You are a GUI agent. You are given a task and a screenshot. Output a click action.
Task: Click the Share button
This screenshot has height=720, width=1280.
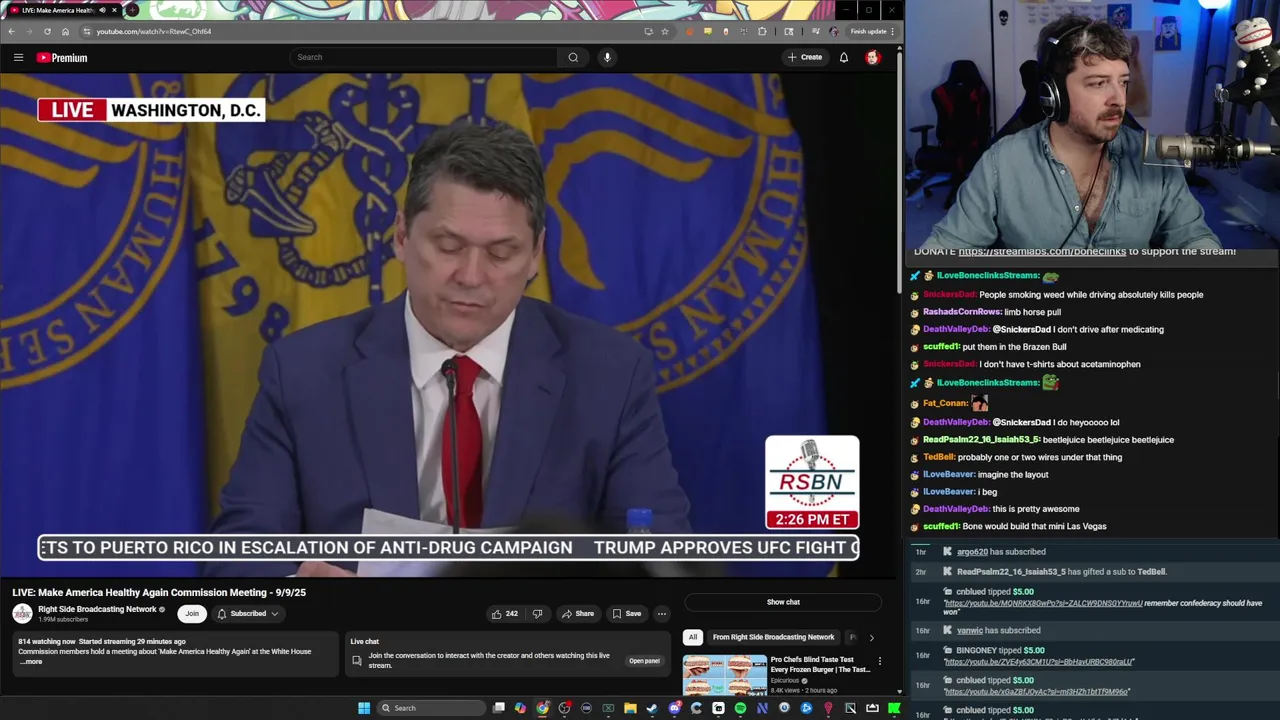tap(577, 614)
